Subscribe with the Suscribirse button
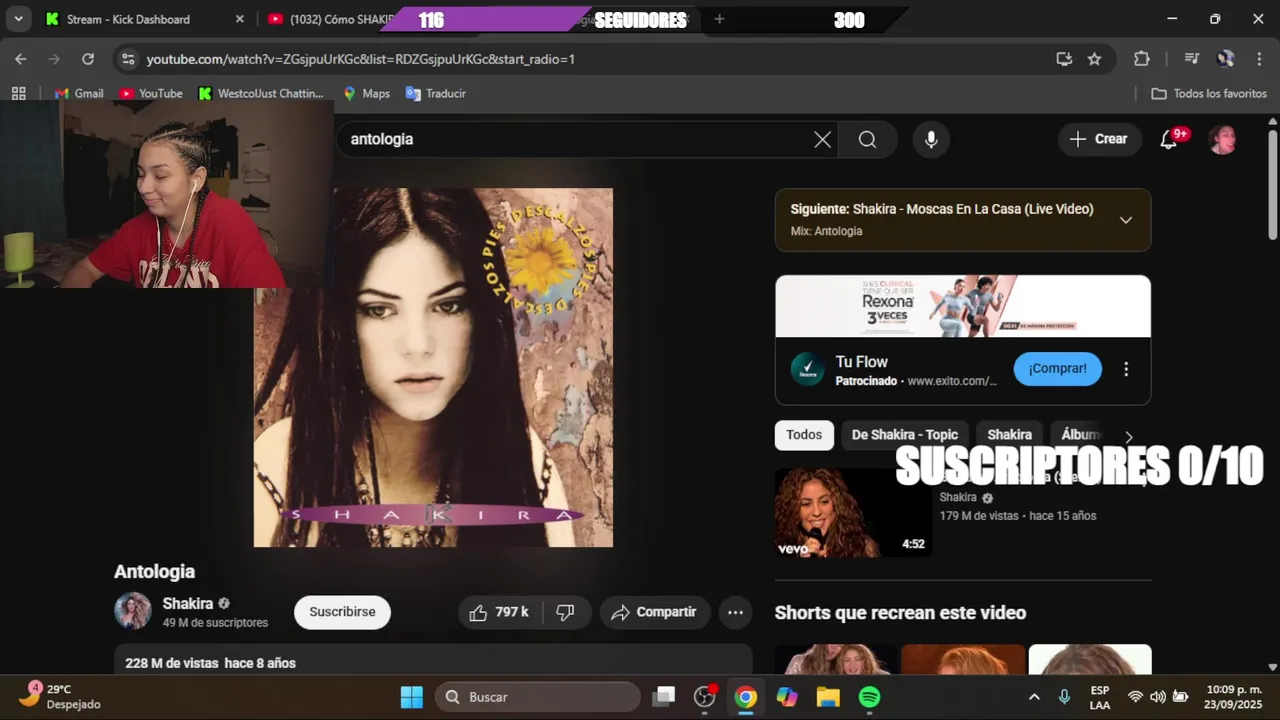Screen dimensions: 1280x720 pos(342,612)
